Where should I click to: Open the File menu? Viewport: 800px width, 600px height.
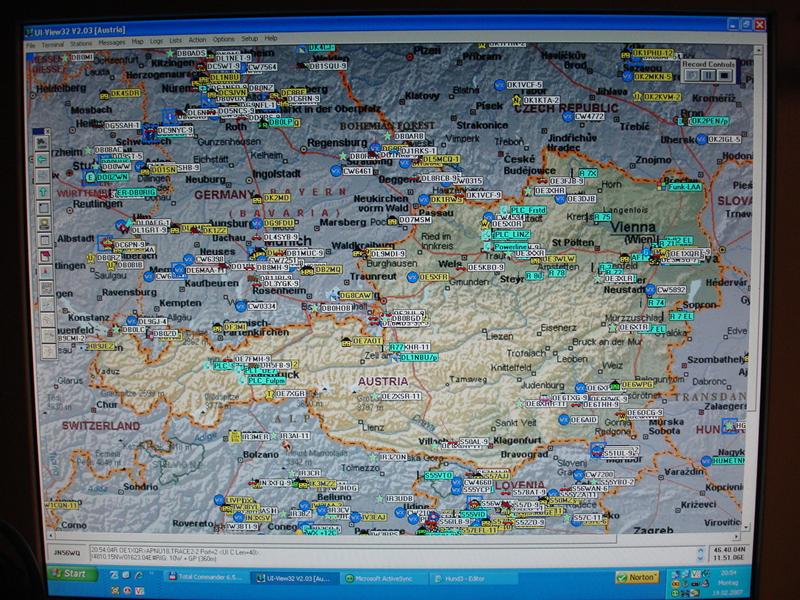pos(31,45)
